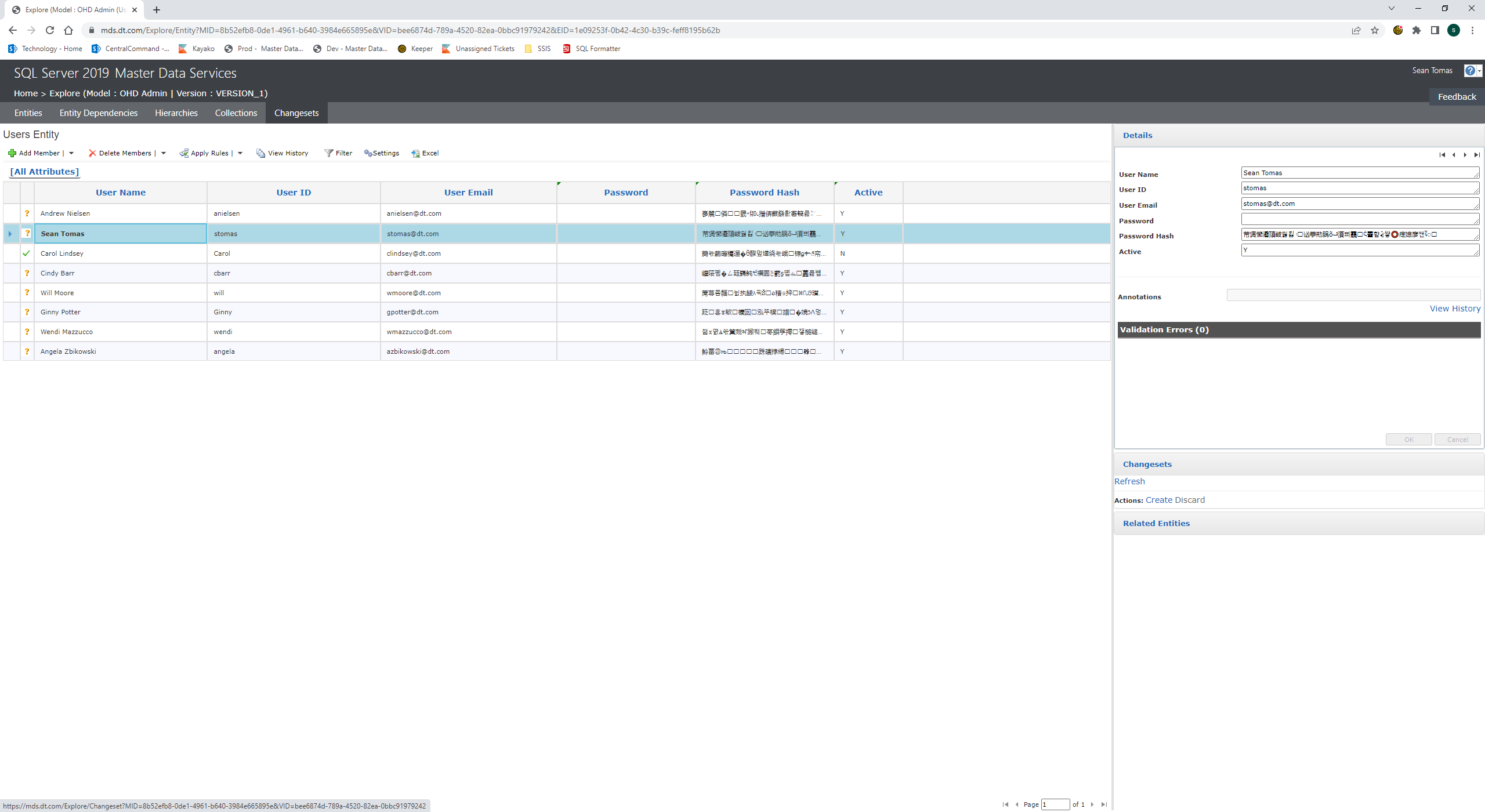
Task: Select the row header for Carol Lindsey
Action: pyautogui.click(x=11, y=253)
